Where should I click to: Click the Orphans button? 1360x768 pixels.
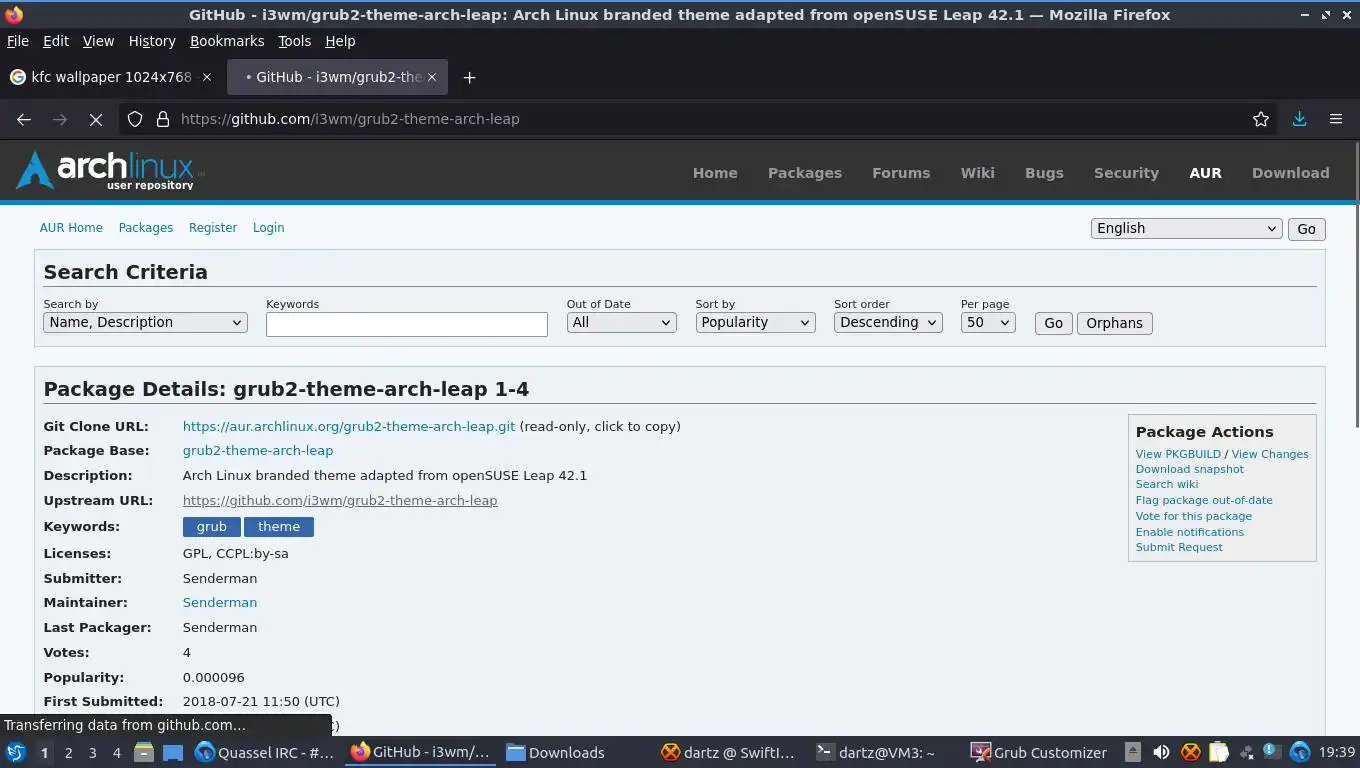[x=1115, y=323]
